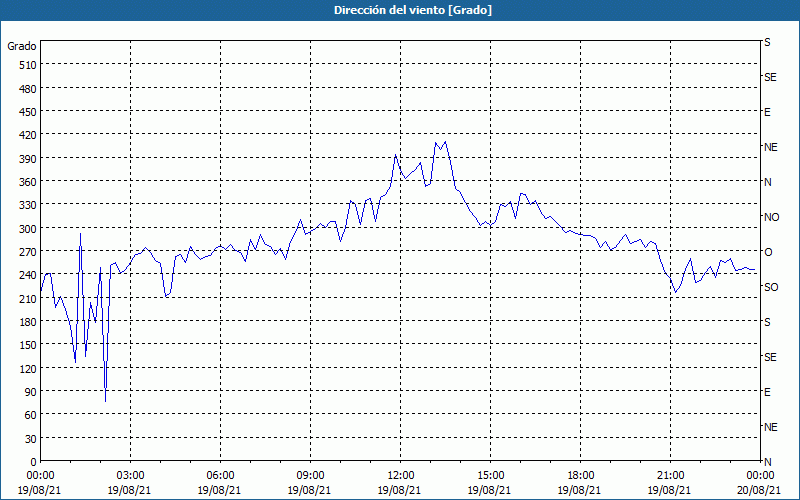The image size is (800, 500).
Task: Pick the 180 degree axis label
Action: point(29,322)
